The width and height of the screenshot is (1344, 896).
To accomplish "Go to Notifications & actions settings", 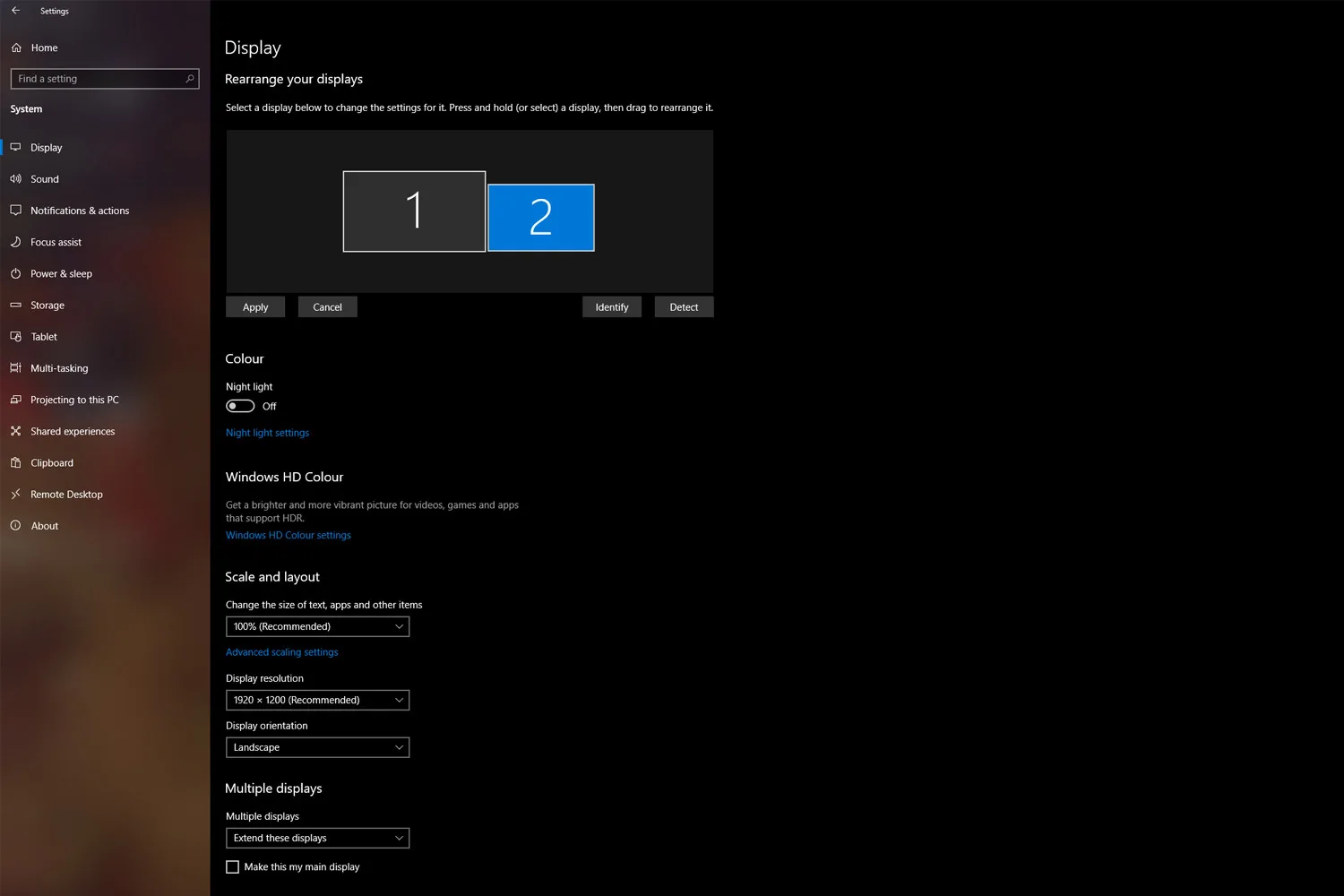I will (80, 211).
